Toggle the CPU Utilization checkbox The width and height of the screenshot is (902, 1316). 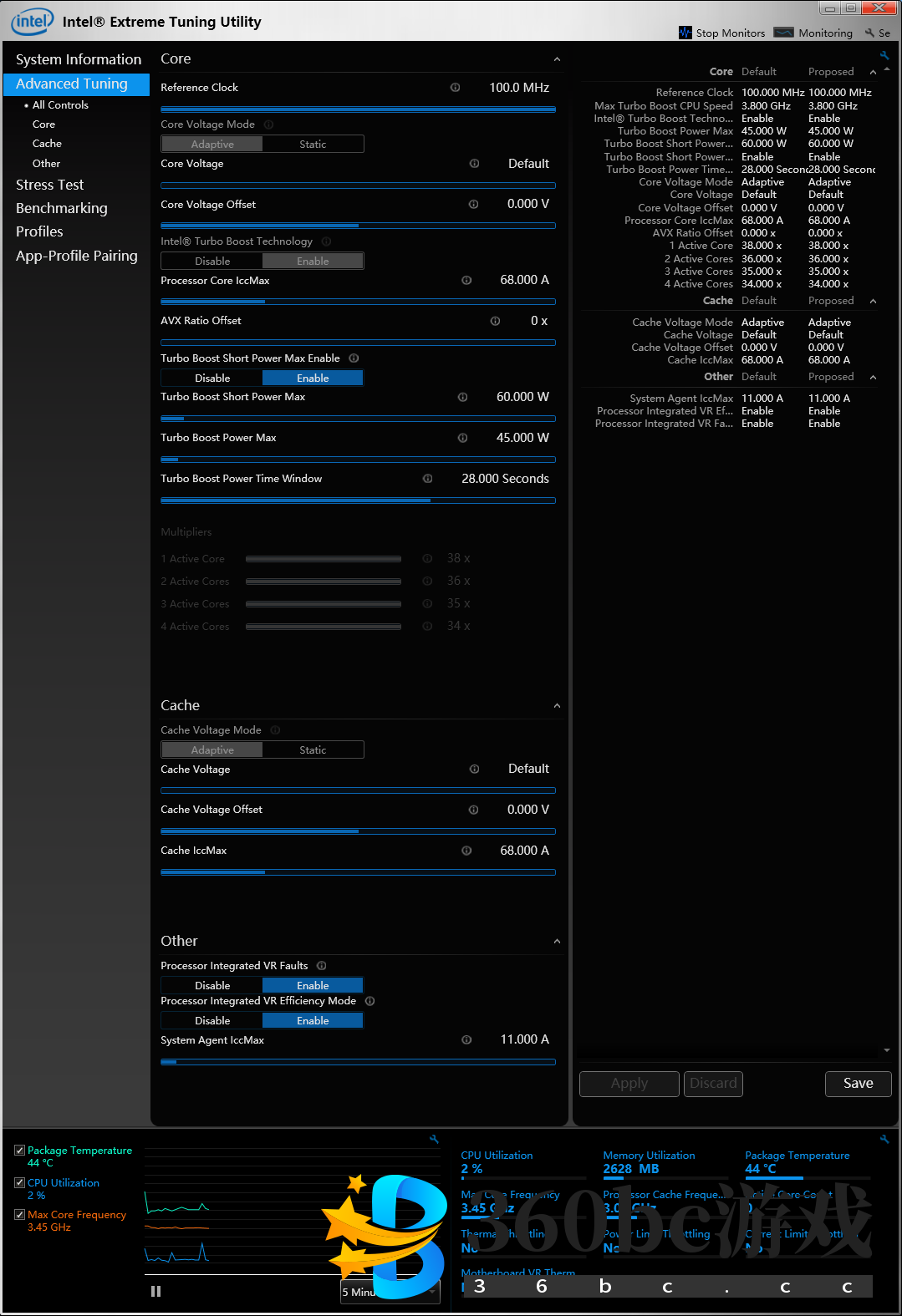19,1183
